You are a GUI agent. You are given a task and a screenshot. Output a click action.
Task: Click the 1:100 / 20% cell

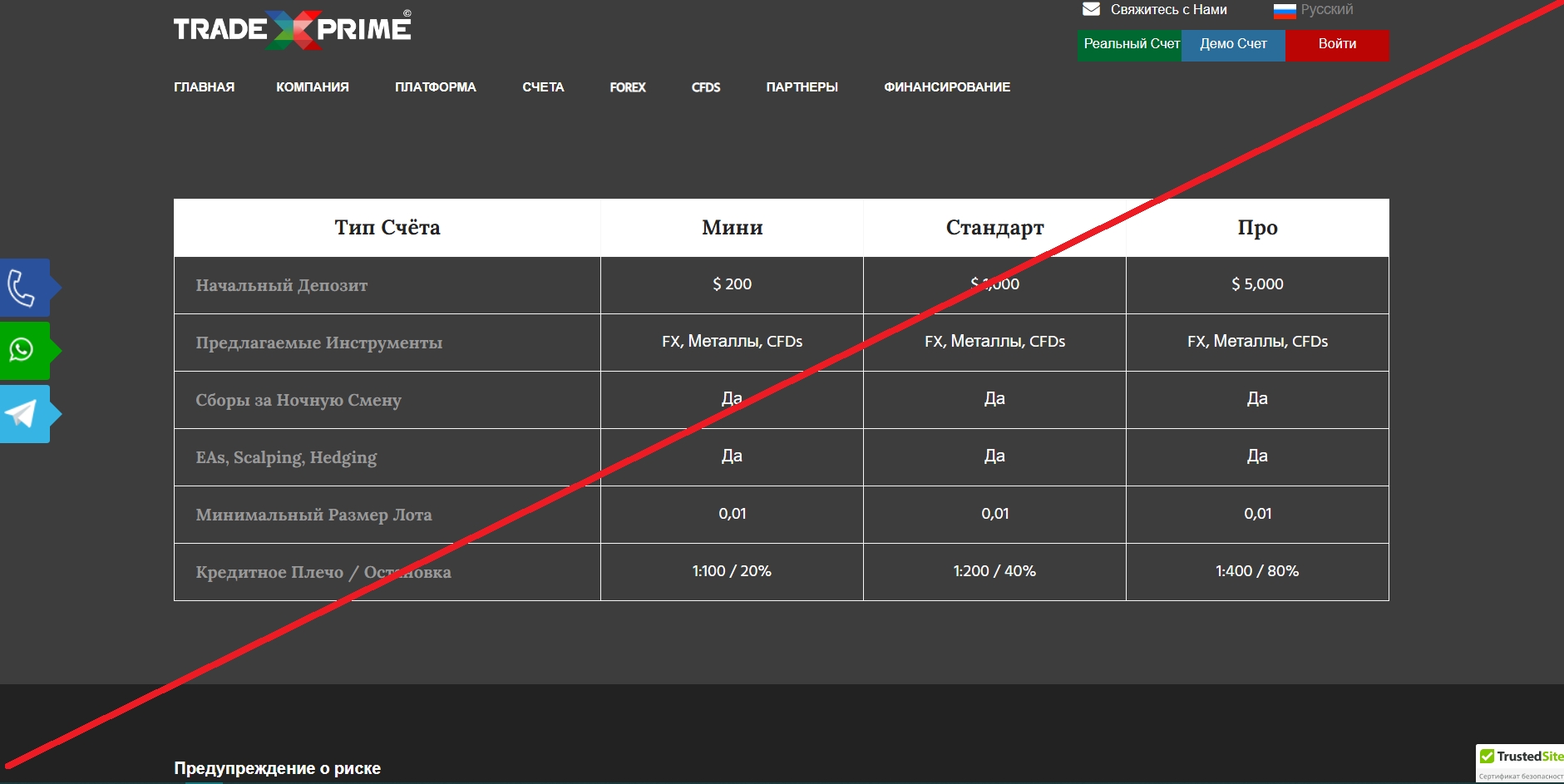point(732,571)
